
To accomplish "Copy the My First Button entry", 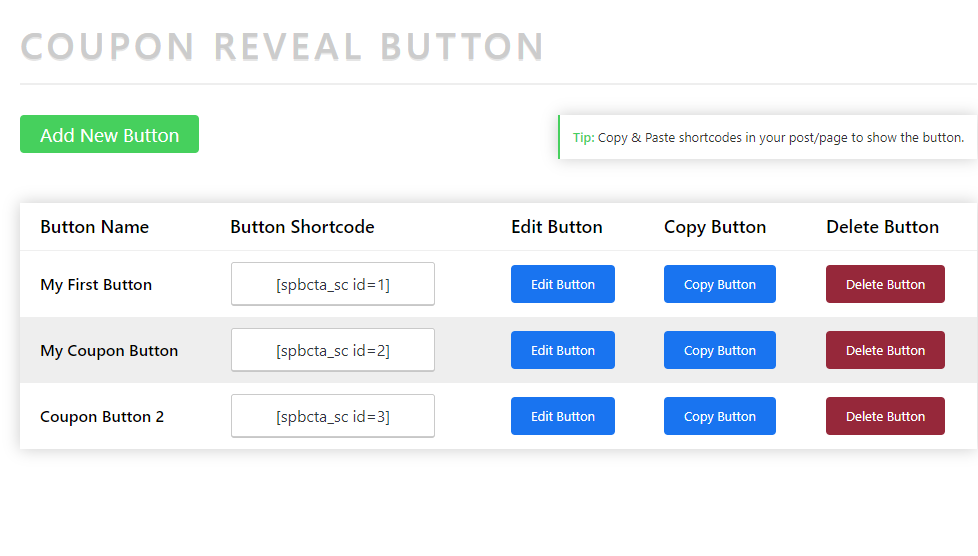I will click(x=719, y=284).
